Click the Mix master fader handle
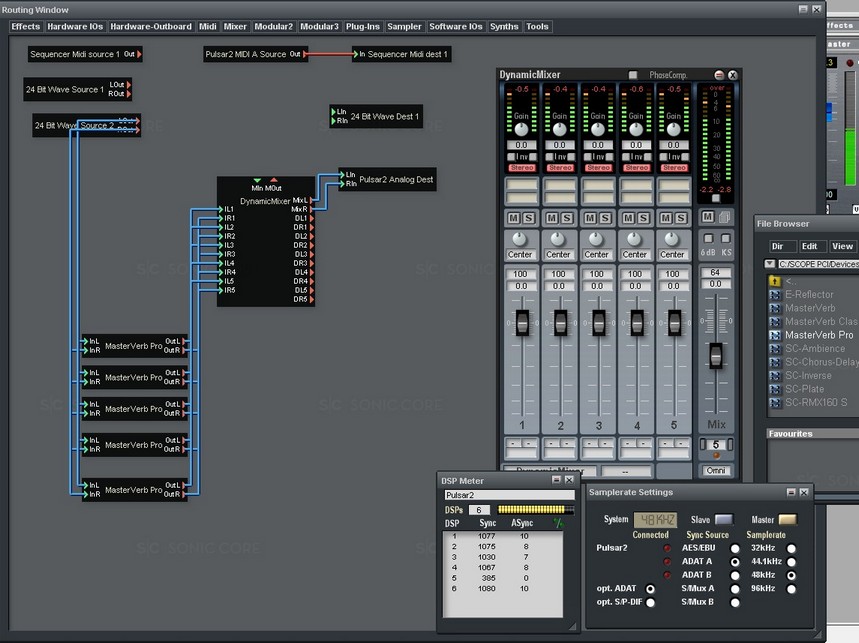The height and width of the screenshot is (643, 859). pyautogui.click(x=715, y=355)
